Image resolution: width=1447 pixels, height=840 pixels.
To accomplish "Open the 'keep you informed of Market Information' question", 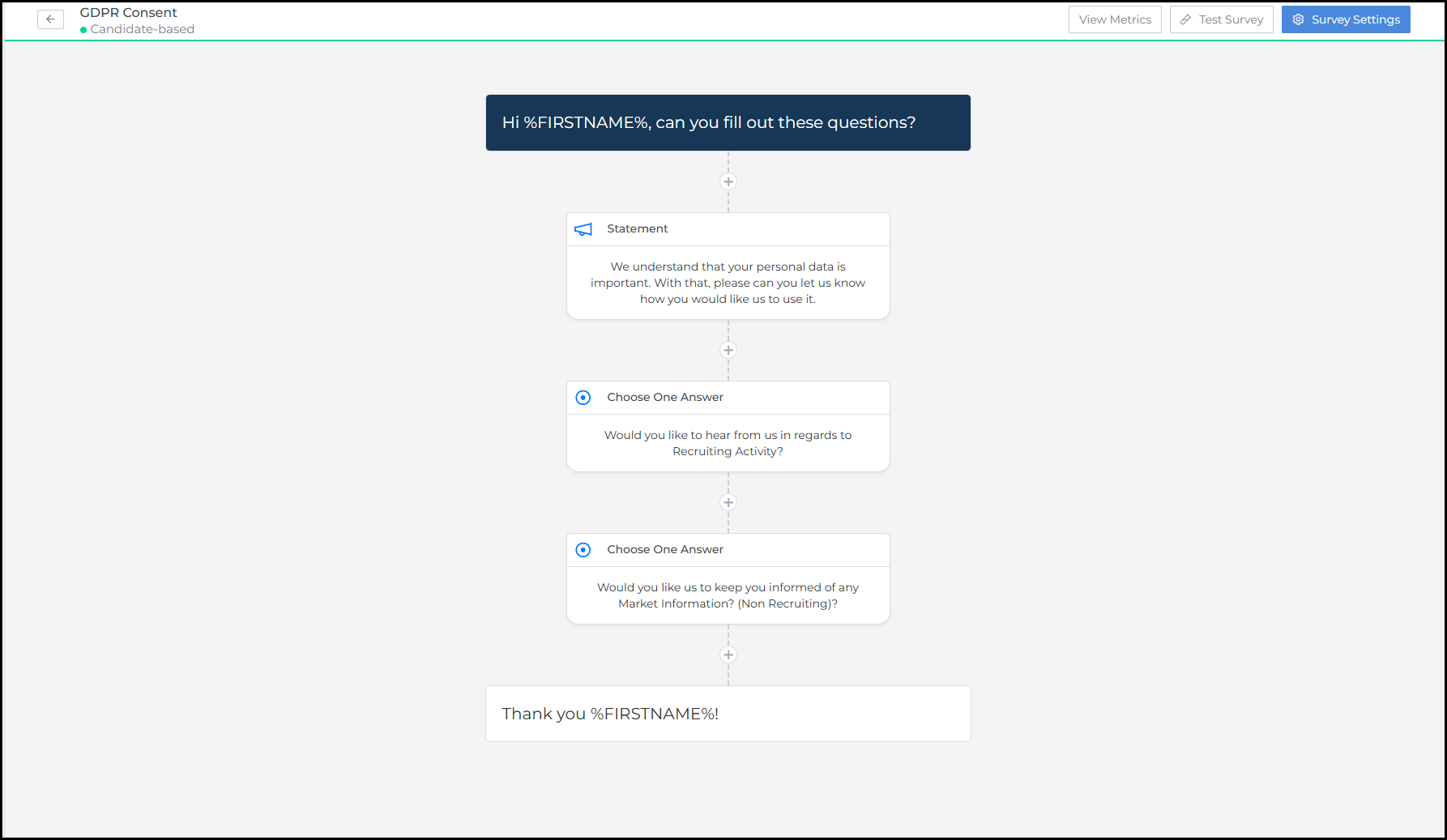I will [x=728, y=595].
